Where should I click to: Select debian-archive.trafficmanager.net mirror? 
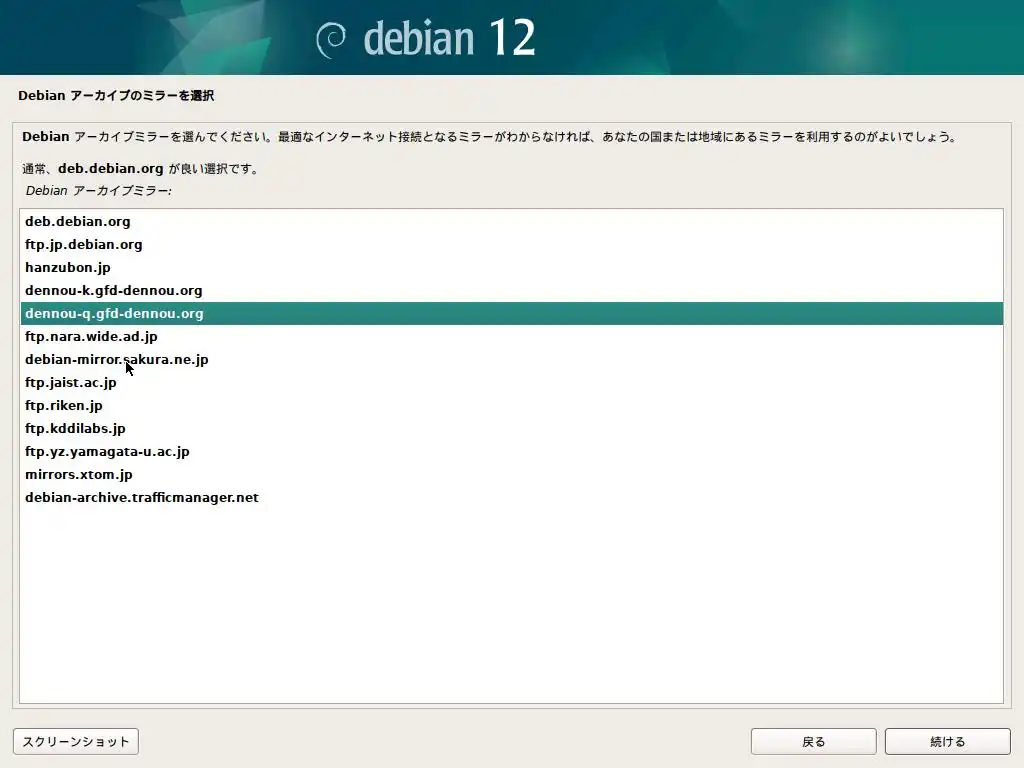pyautogui.click(x=511, y=497)
